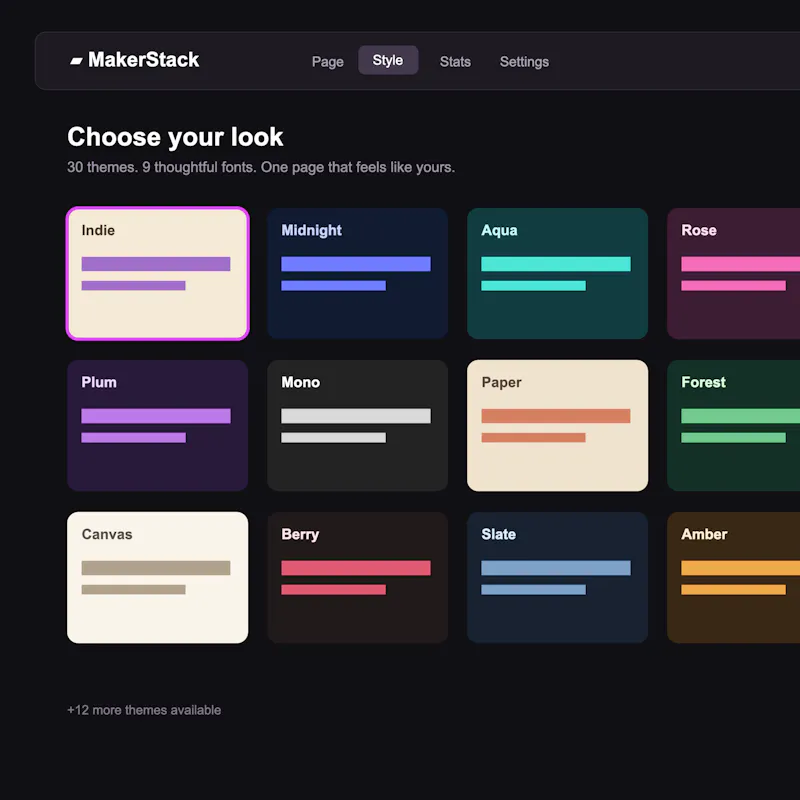This screenshot has width=800, height=800.
Task: Click the MakerStack logo icon
Action: [76, 61]
